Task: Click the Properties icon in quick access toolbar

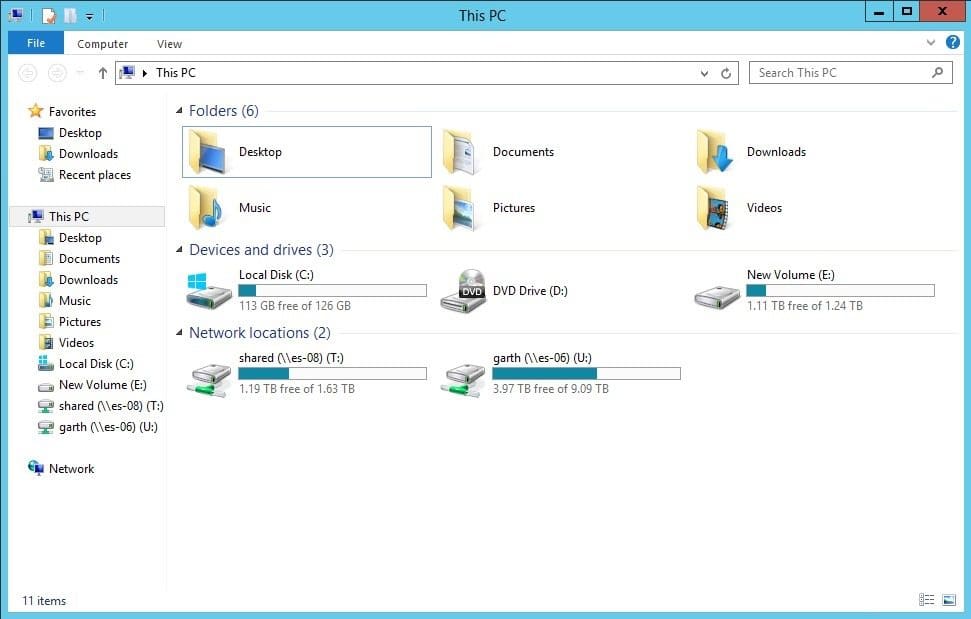Action: [48, 15]
